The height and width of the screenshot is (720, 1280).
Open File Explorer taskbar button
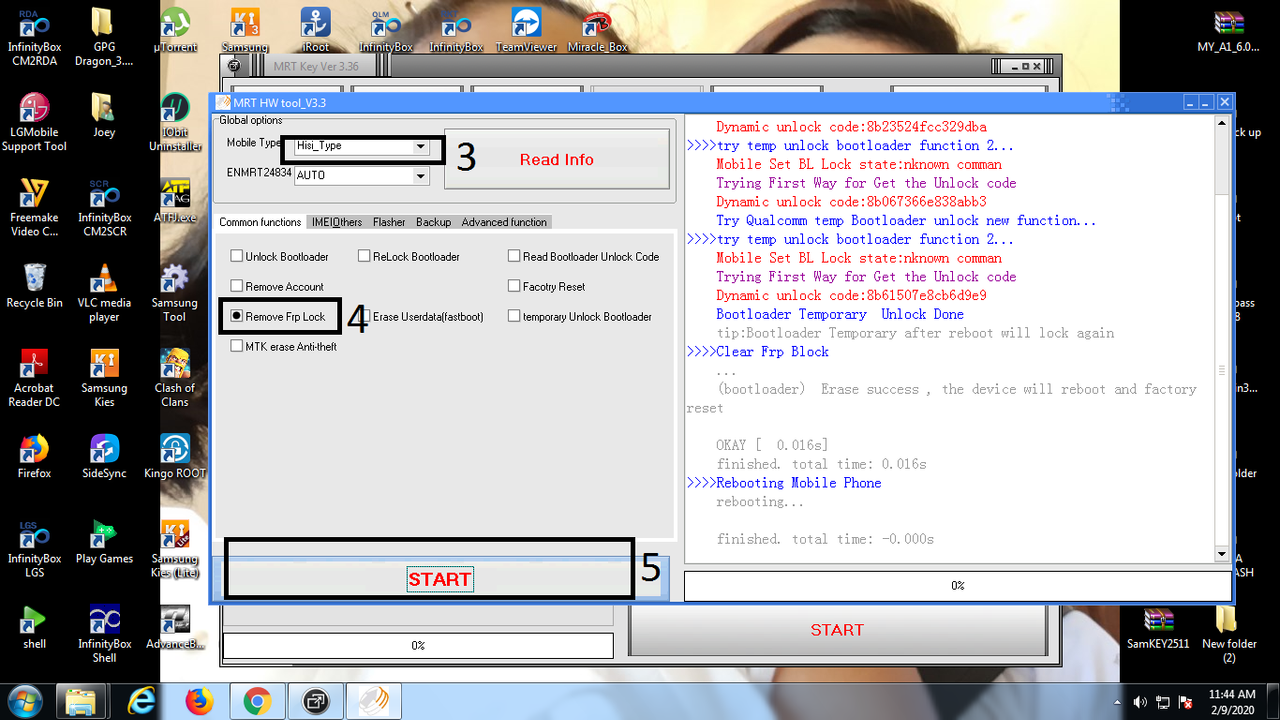pos(82,701)
